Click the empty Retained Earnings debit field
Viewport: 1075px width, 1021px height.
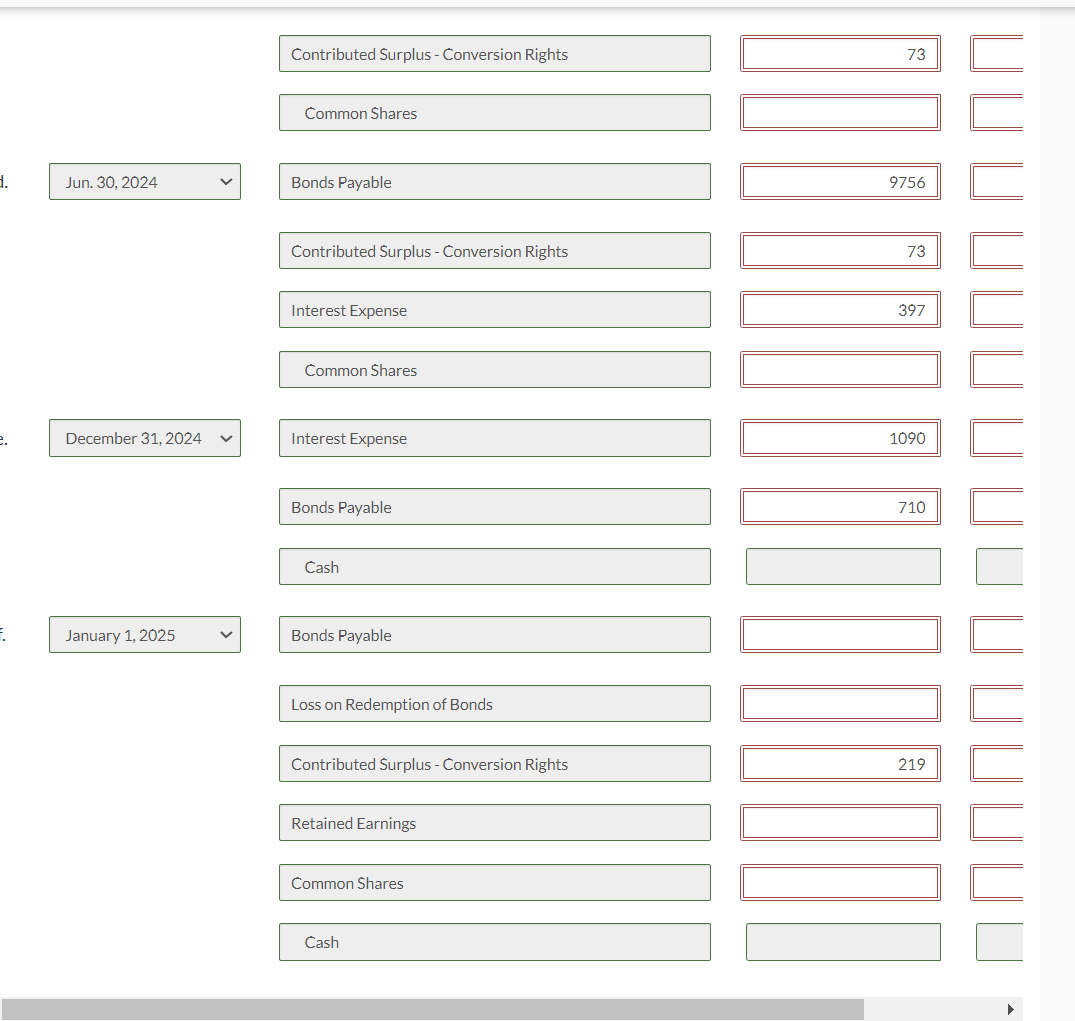point(840,822)
